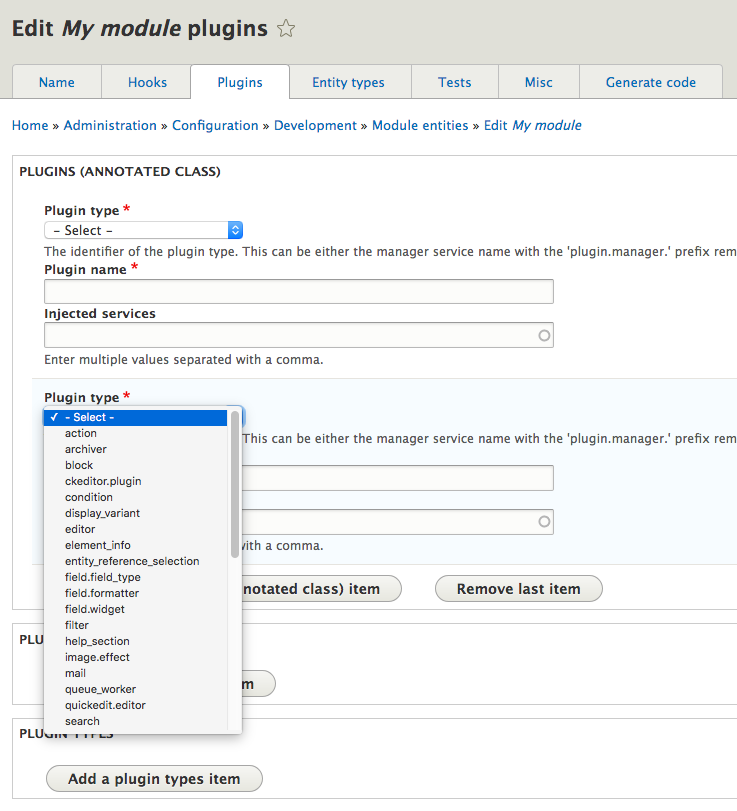Select 'ckeditor.plugin' from the dropdown list
The image size is (737, 811).
[103, 481]
